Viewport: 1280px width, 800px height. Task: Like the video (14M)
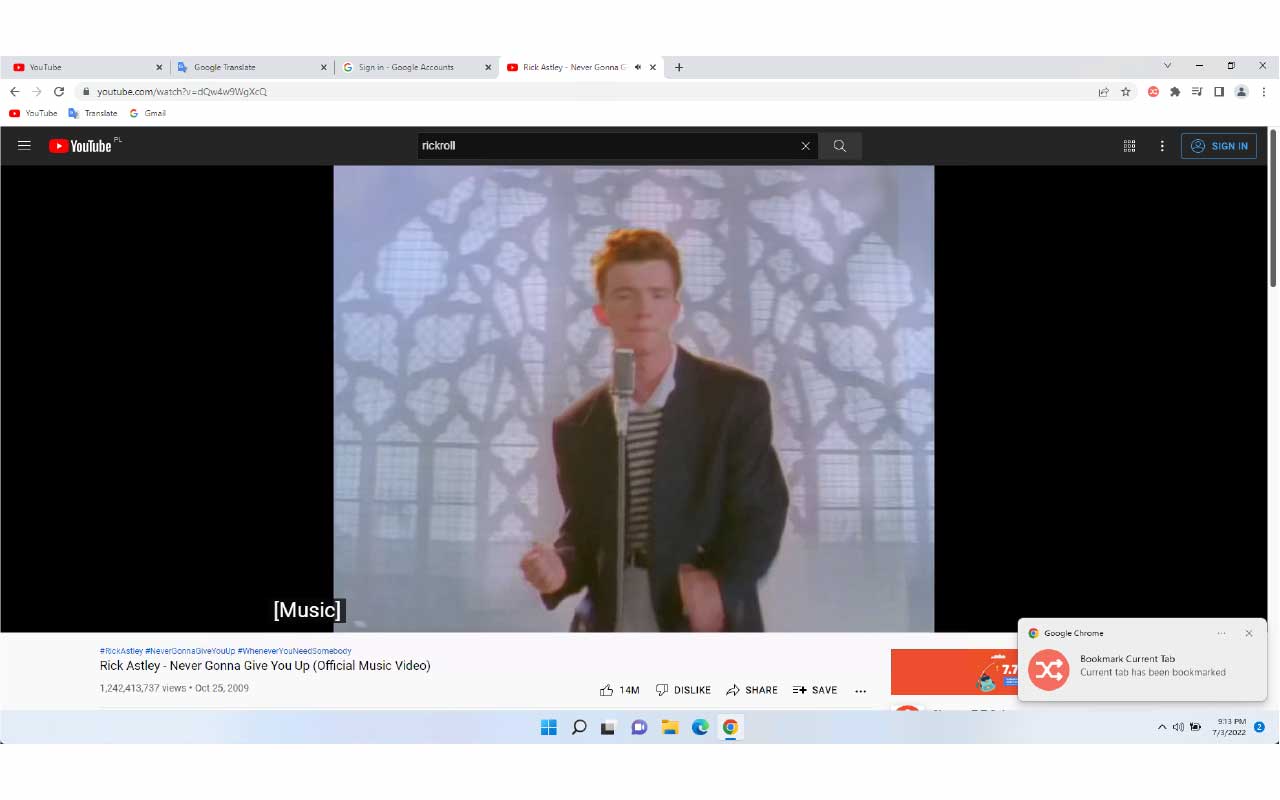(x=619, y=690)
